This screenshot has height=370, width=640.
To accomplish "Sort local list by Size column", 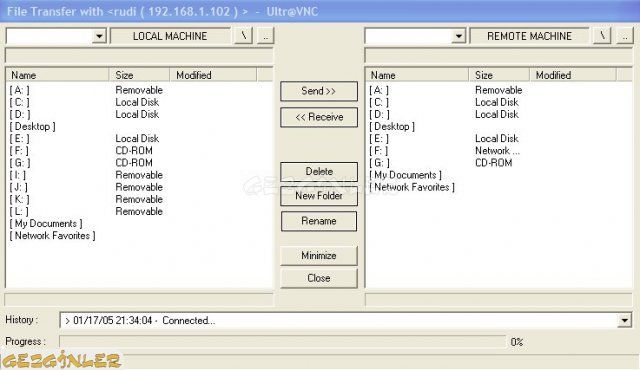I will [139, 75].
